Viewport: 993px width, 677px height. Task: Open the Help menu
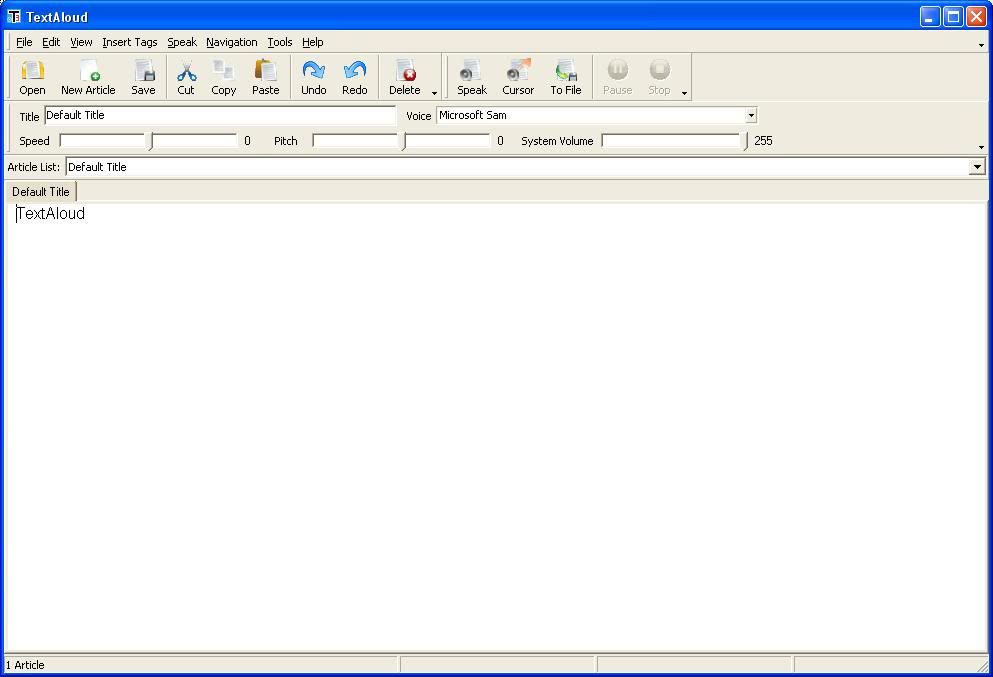pyautogui.click(x=313, y=42)
